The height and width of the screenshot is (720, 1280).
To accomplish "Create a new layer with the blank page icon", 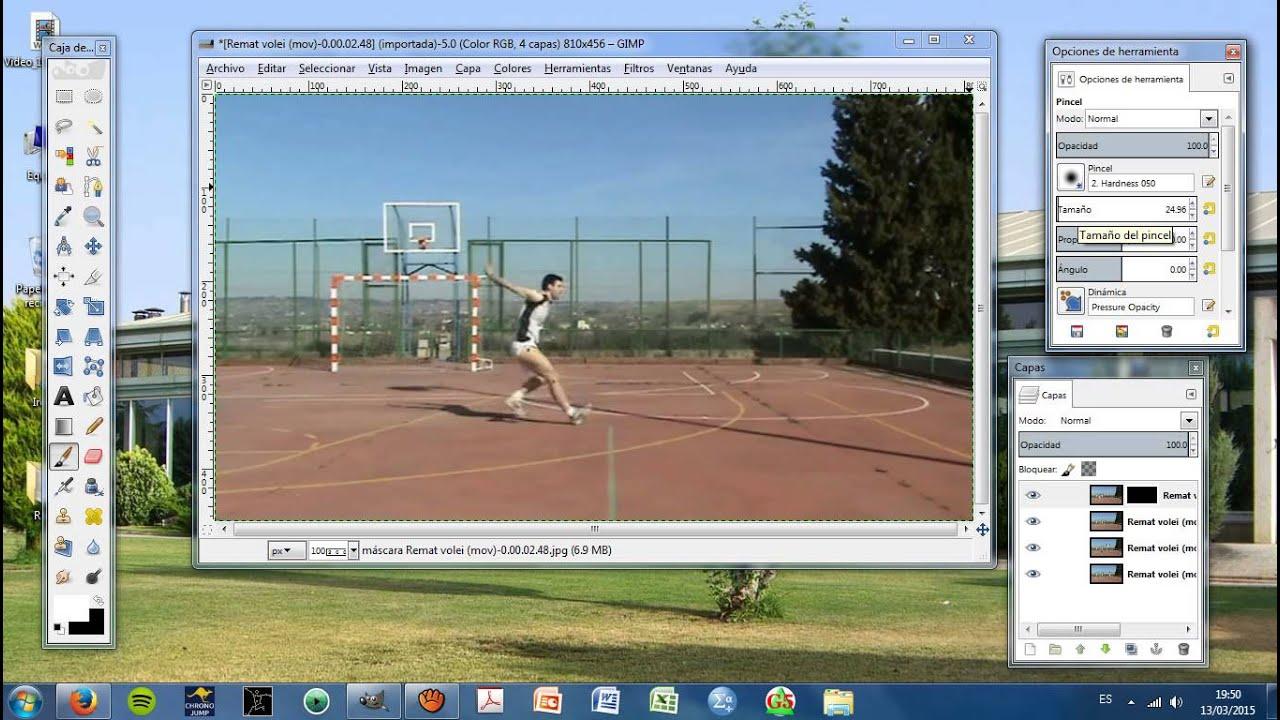I will pos(1030,648).
